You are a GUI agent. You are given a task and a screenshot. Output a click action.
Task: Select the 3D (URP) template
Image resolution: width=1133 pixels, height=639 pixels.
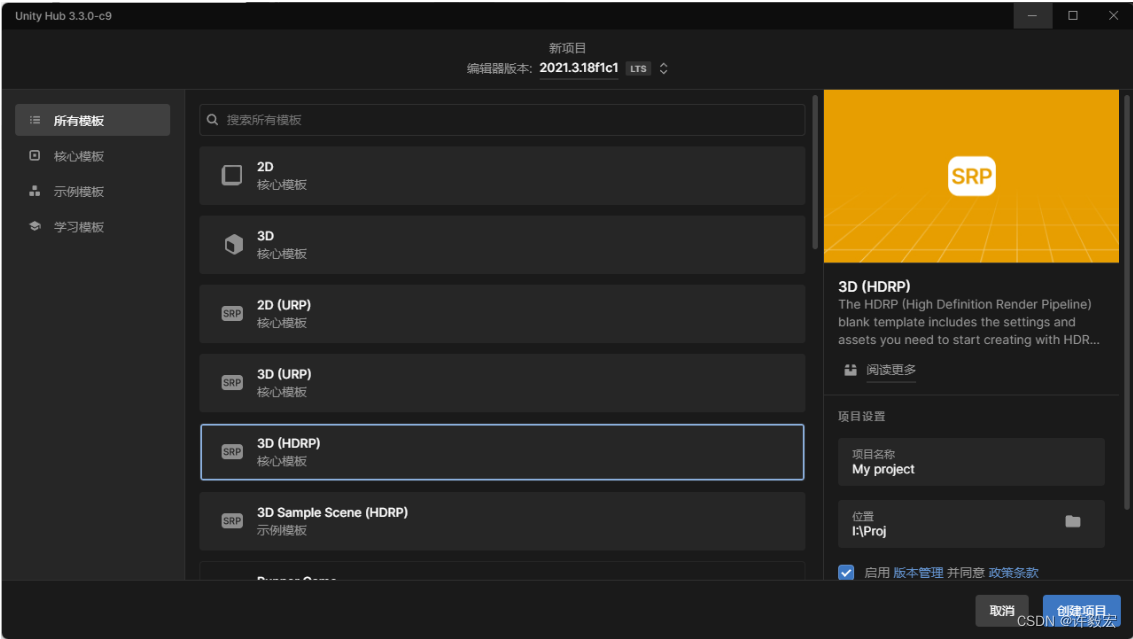pyautogui.click(x=502, y=382)
